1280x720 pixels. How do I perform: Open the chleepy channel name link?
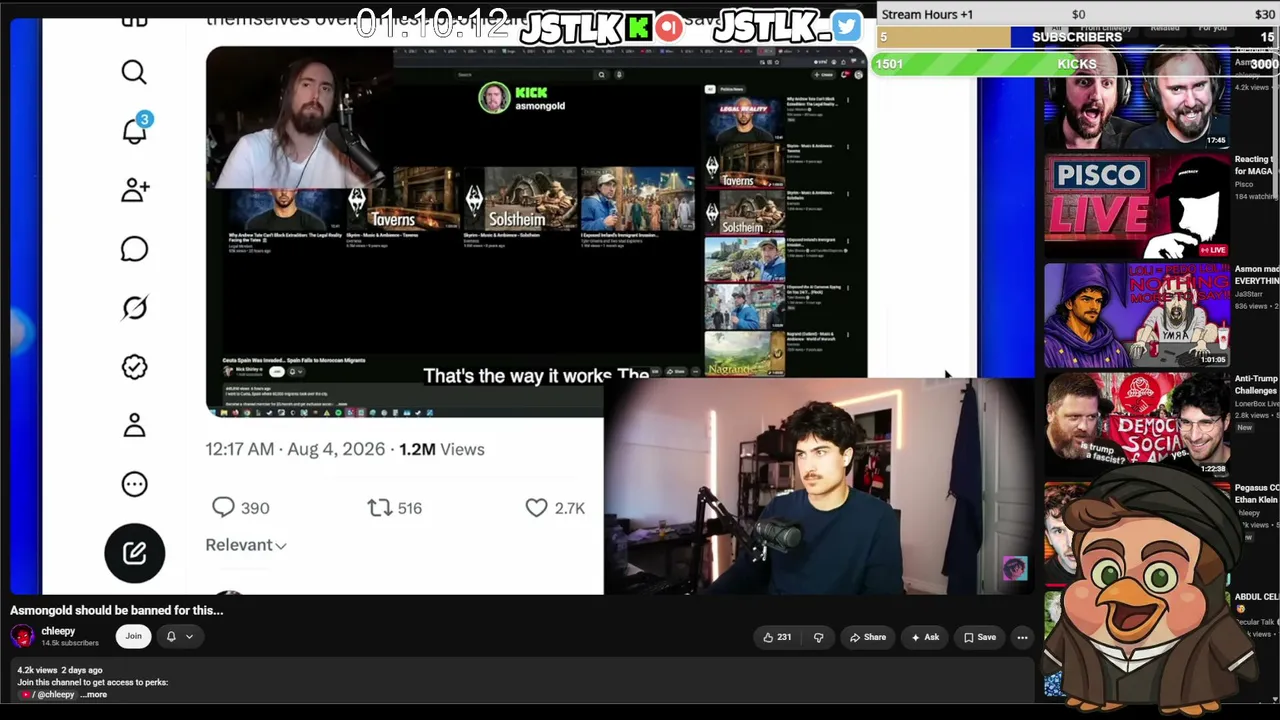(x=58, y=631)
